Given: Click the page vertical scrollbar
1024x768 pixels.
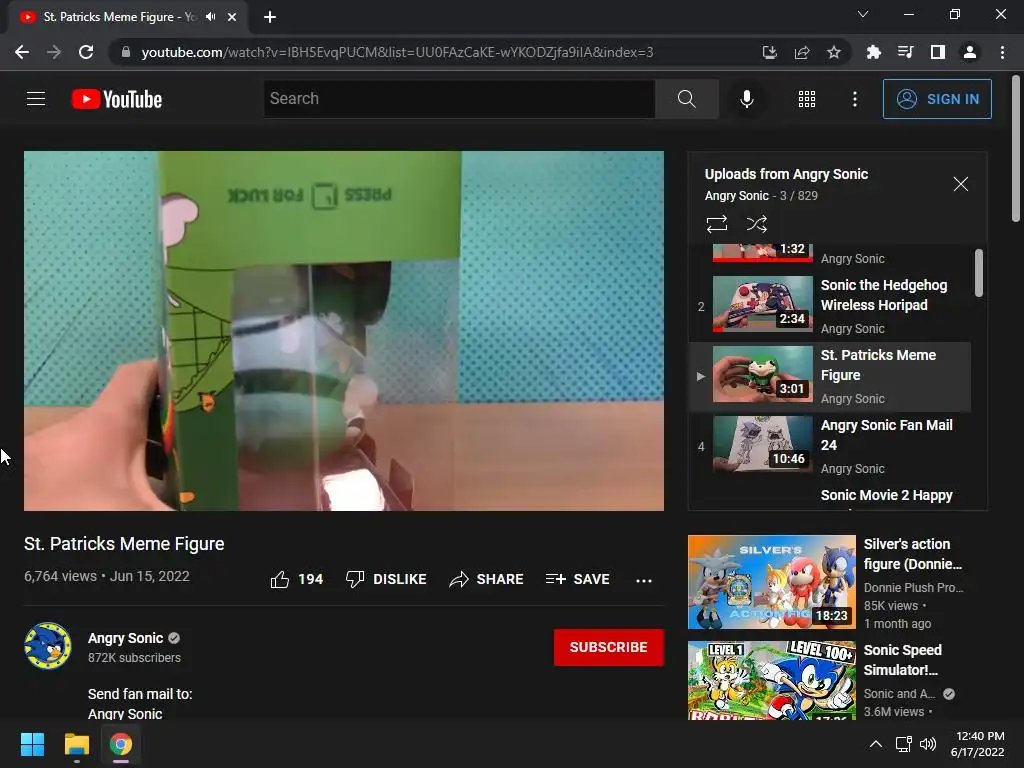Looking at the screenshot, I should pos(1016,148).
